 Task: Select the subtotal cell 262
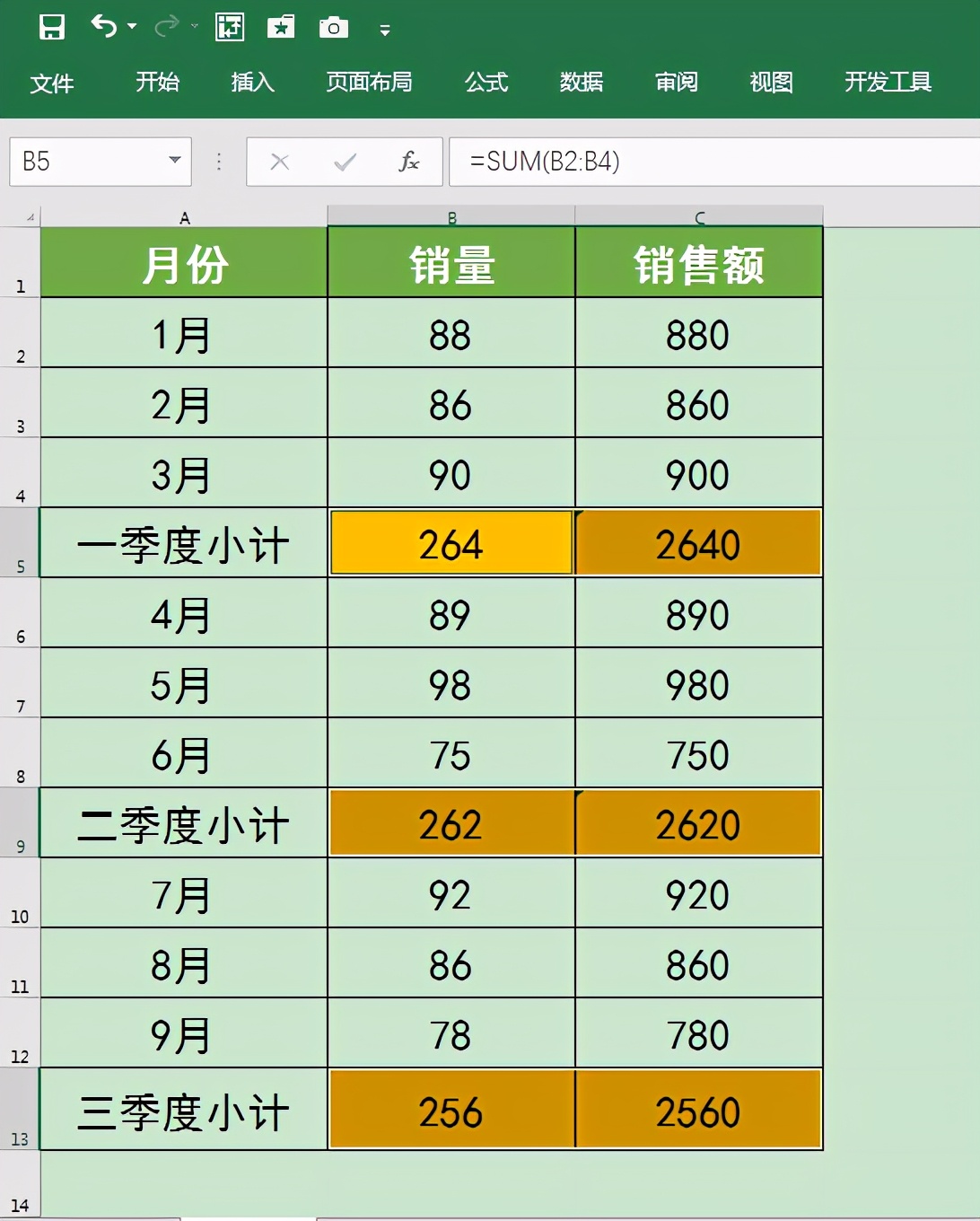click(x=451, y=822)
